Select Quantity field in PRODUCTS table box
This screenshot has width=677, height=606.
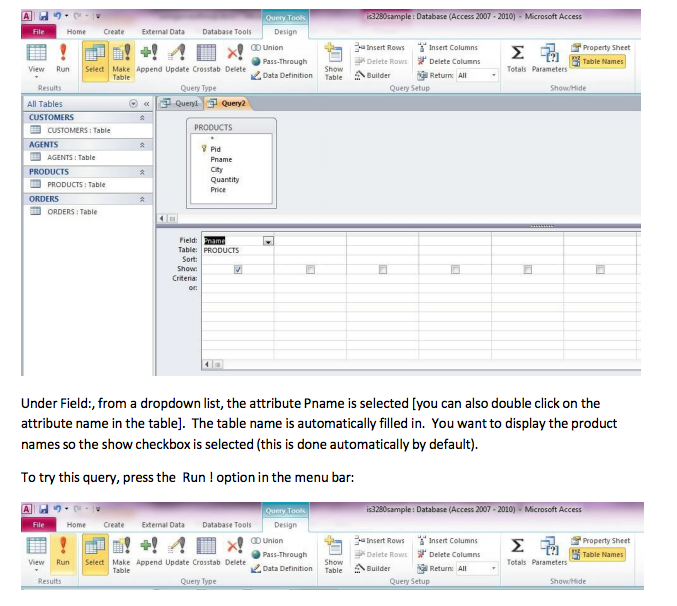pyautogui.click(x=225, y=180)
